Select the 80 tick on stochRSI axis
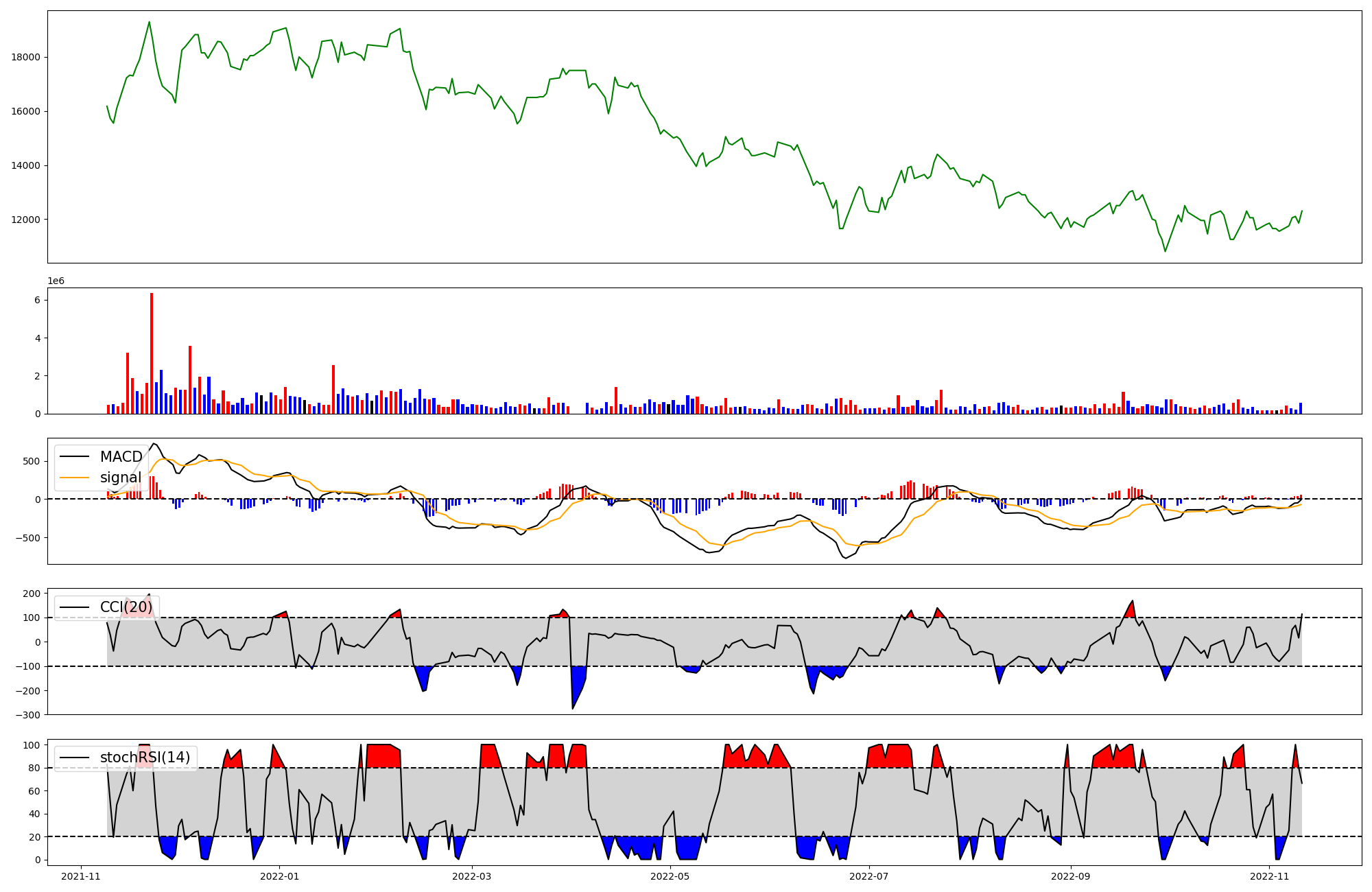Image resolution: width=1372 pixels, height=892 pixels. (35, 768)
